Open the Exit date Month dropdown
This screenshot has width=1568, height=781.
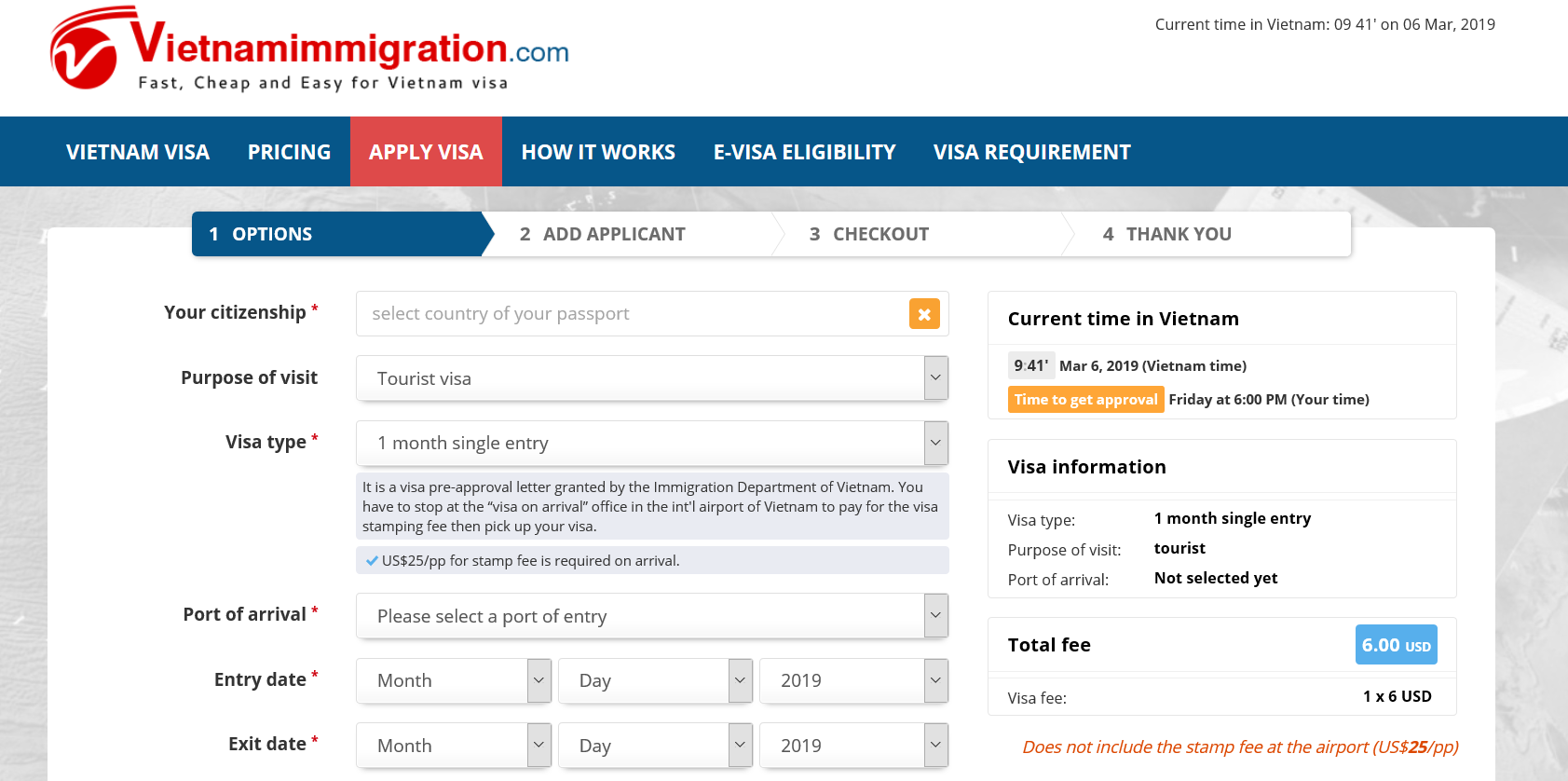tap(453, 746)
